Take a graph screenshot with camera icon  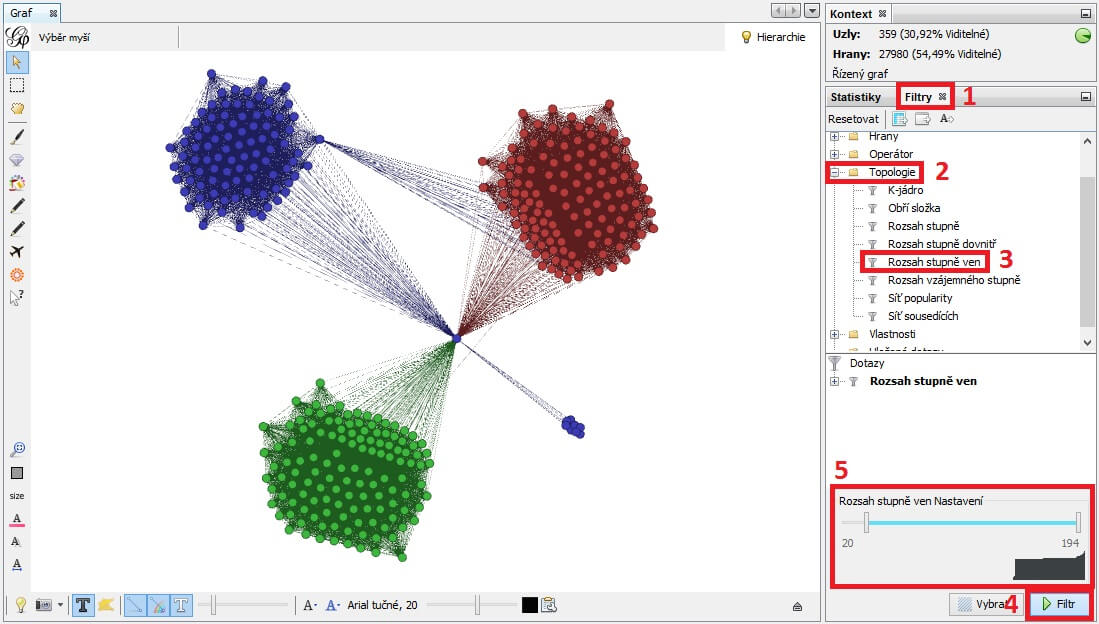(44, 605)
